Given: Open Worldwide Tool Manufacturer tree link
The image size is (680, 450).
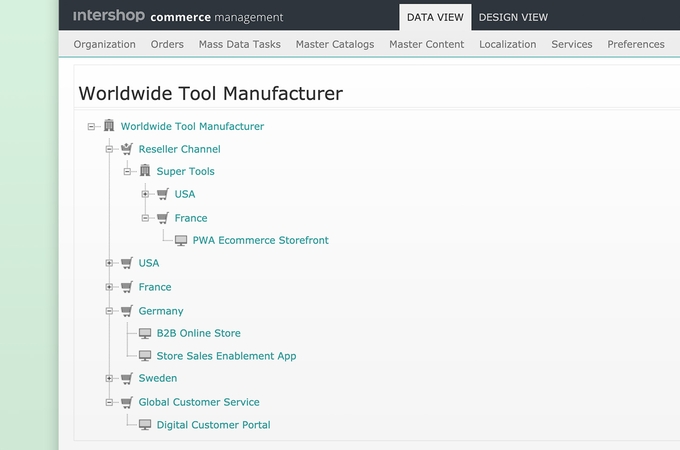Looking at the screenshot, I should click(x=192, y=126).
